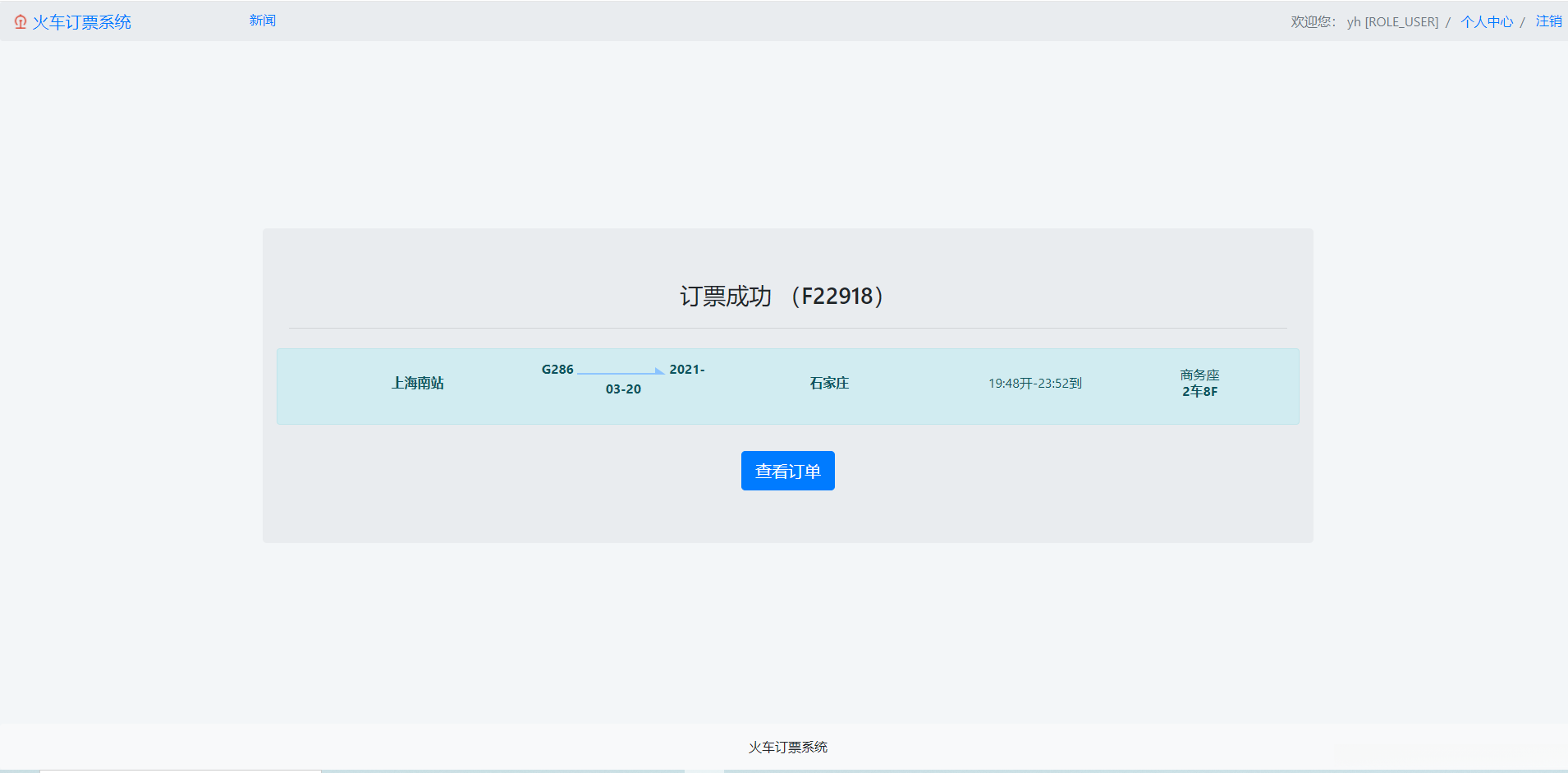Screen dimensions: 1568x773
Task: Click the train logo icon in header
Action: click(x=21, y=22)
